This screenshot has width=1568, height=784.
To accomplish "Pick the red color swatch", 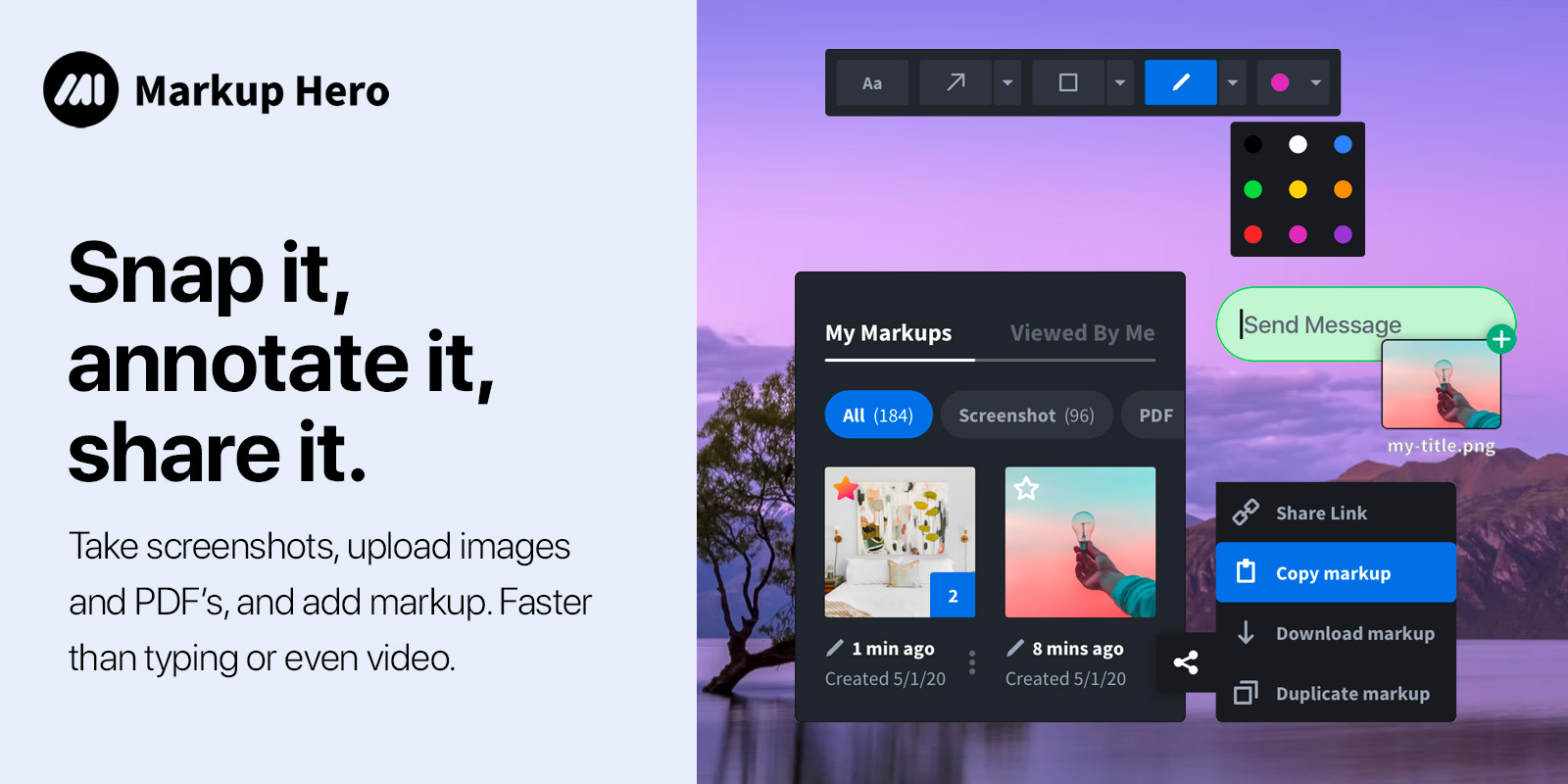I will pos(1252,234).
